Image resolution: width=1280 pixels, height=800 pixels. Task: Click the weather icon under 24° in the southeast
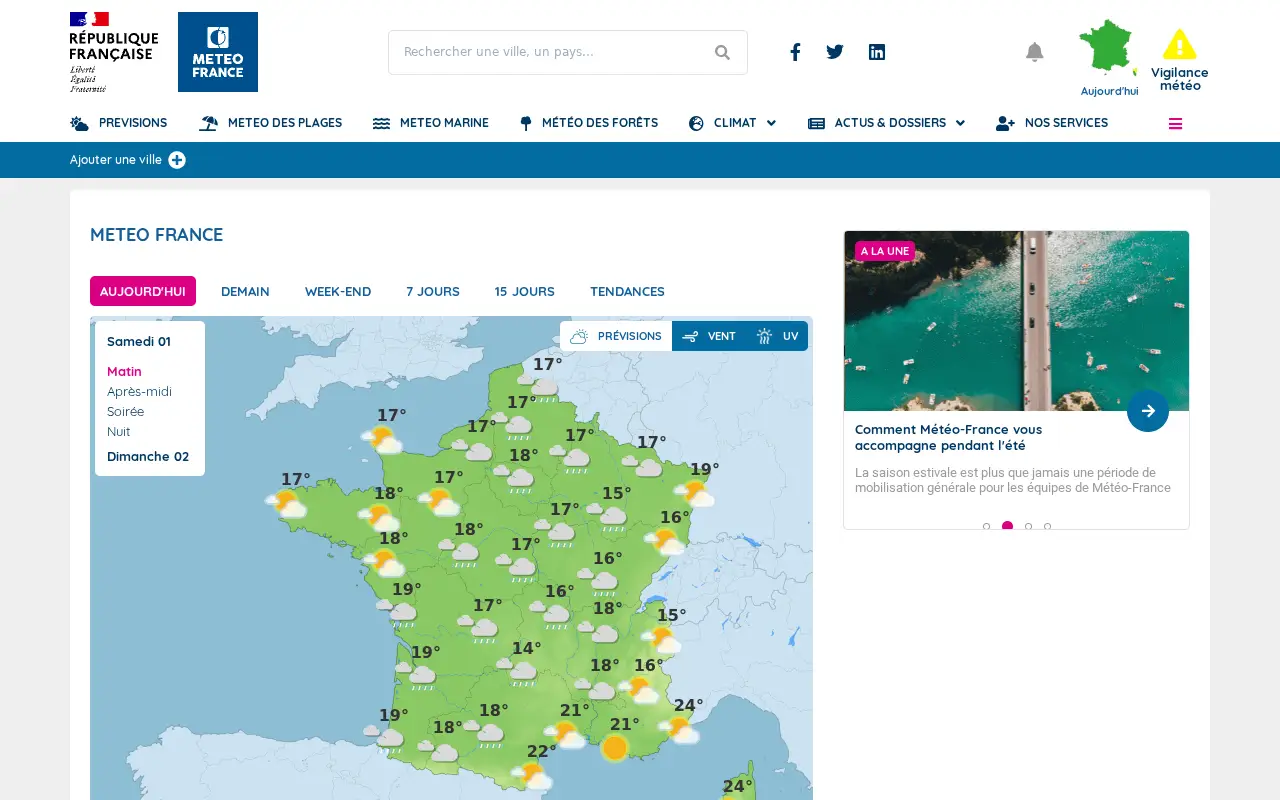click(680, 730)
